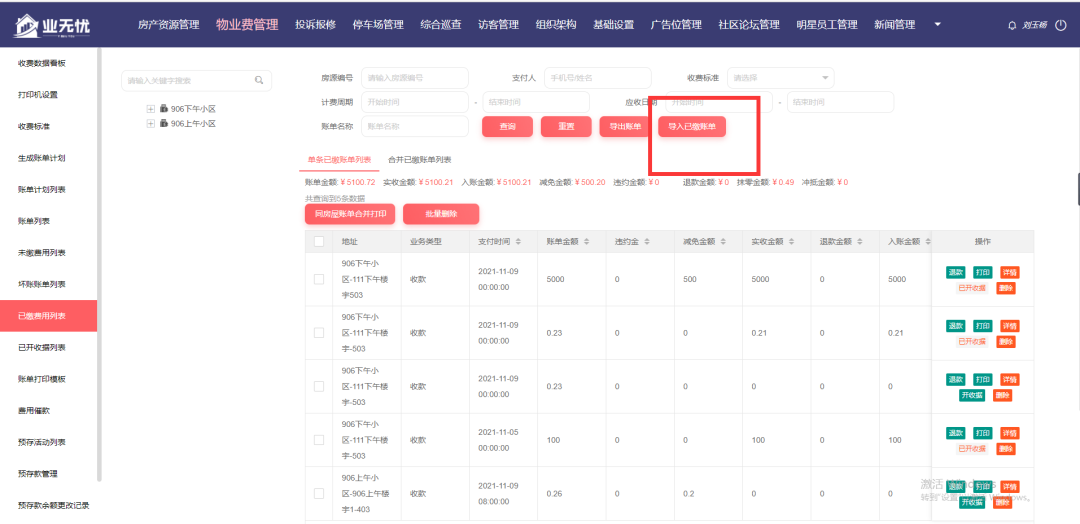Click 删除 for the 5000 bill row
This screenshot has height=524, width=1080.
[1006, 288]
